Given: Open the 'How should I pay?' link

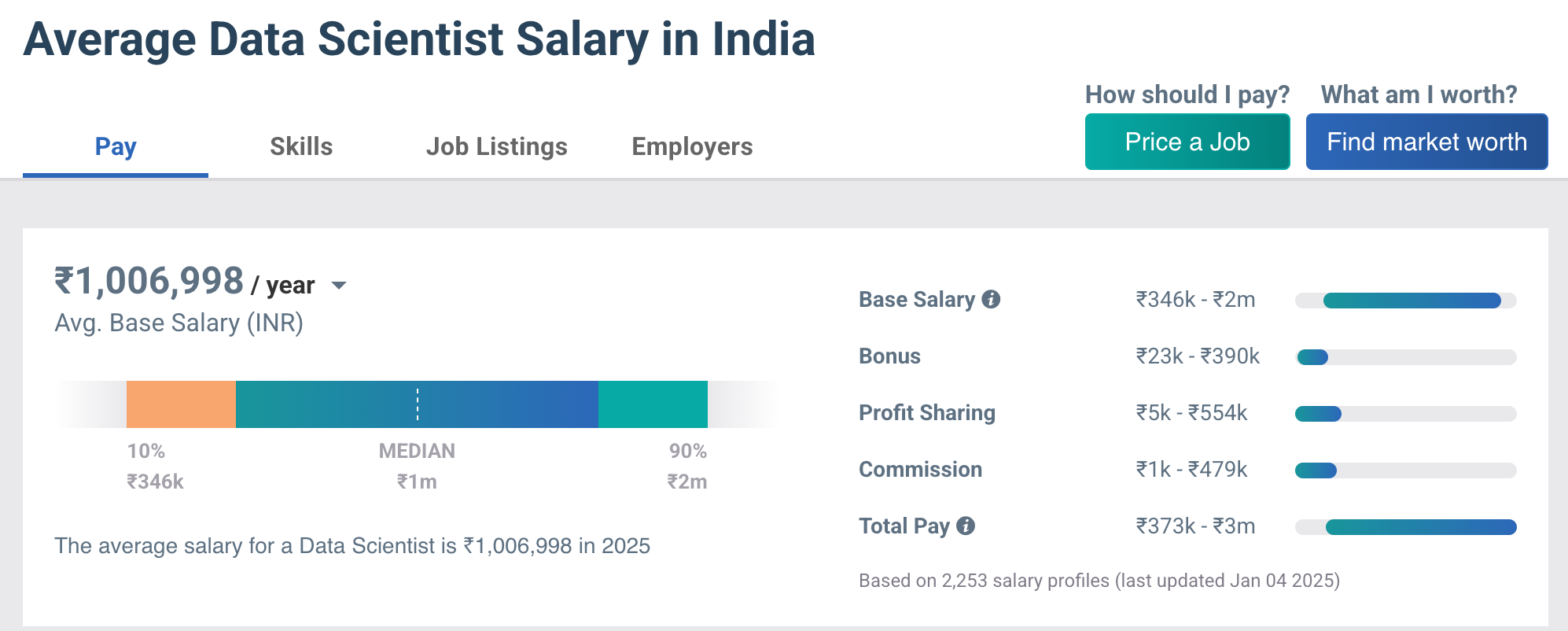Looking at the screenshot, I should point(1187,94).
